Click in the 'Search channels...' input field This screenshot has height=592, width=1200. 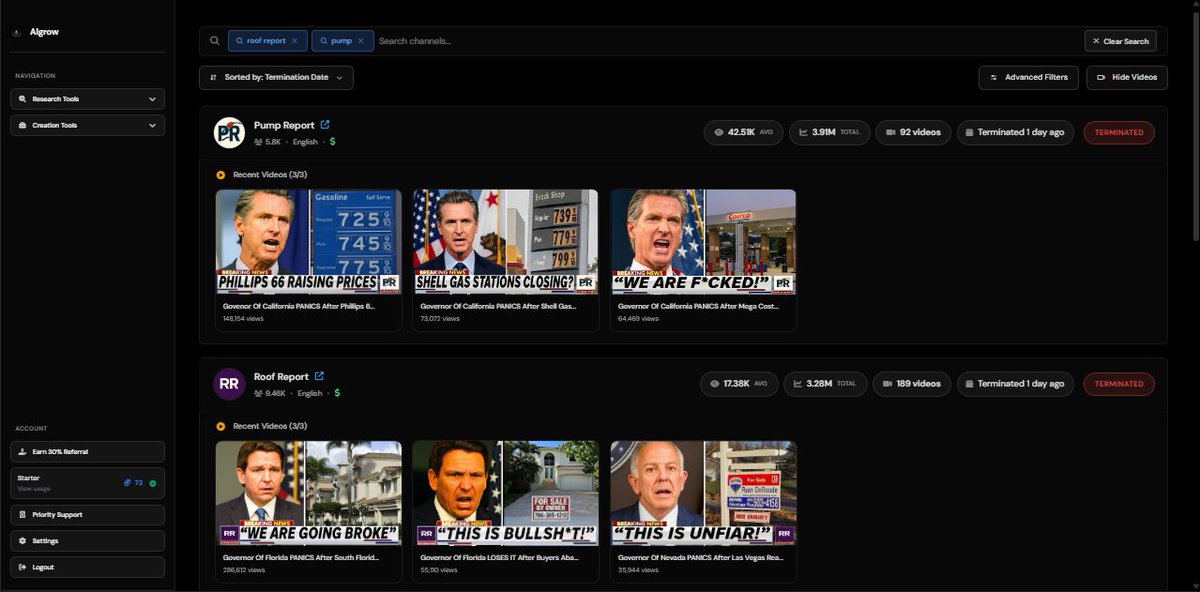pyautogui.click(x=728, y=41)
